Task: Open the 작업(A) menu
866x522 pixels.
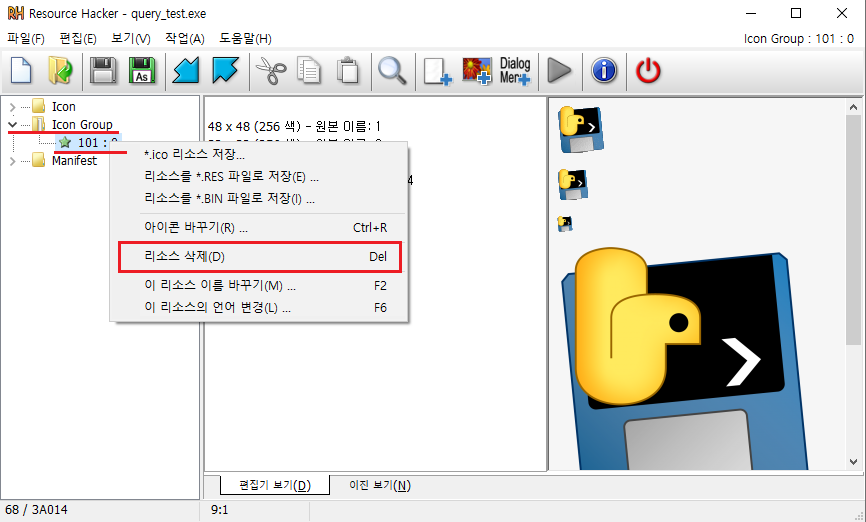Action: tap(184, 39)
